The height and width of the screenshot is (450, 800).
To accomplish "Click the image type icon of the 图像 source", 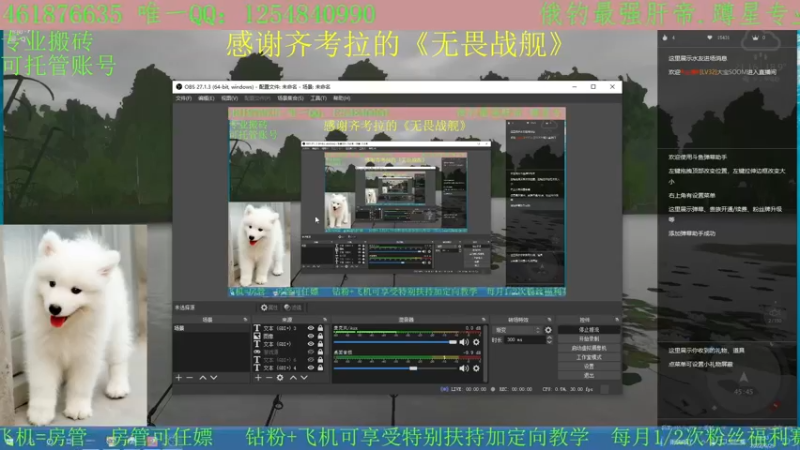I will (257, 336).
